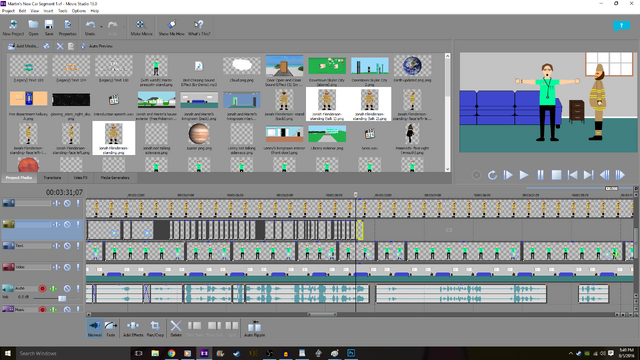Image resolution: width=640 pixels, height=360 pixels.
Task: Click Play From Start button
Action: tap(508, 175)
